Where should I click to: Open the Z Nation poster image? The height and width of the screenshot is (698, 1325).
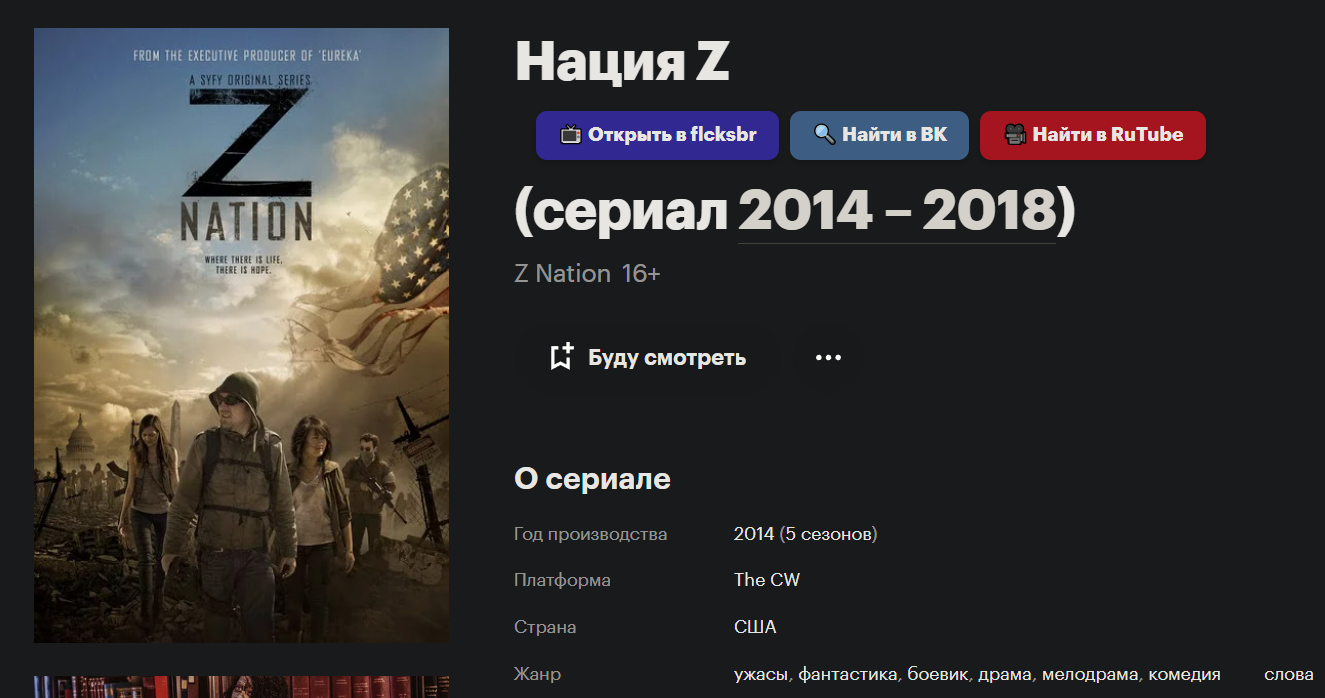241,335
